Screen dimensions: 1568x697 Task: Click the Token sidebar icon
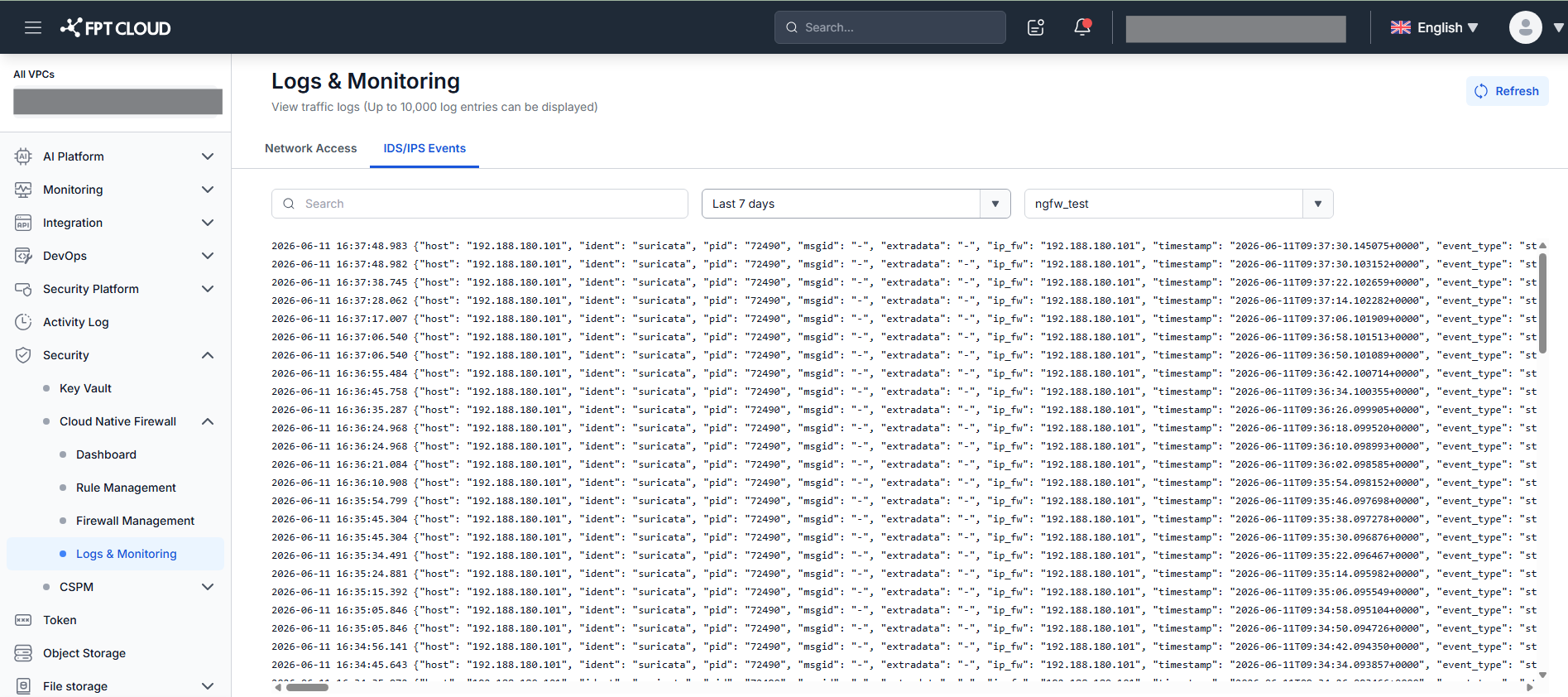click(23, 620)
